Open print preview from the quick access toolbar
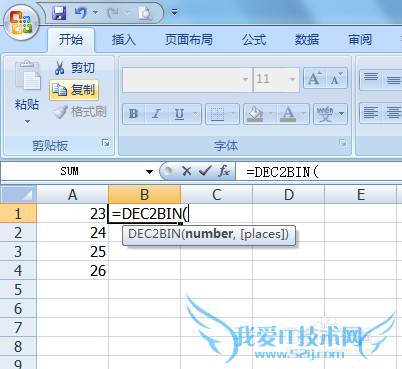 pos(145,13)
